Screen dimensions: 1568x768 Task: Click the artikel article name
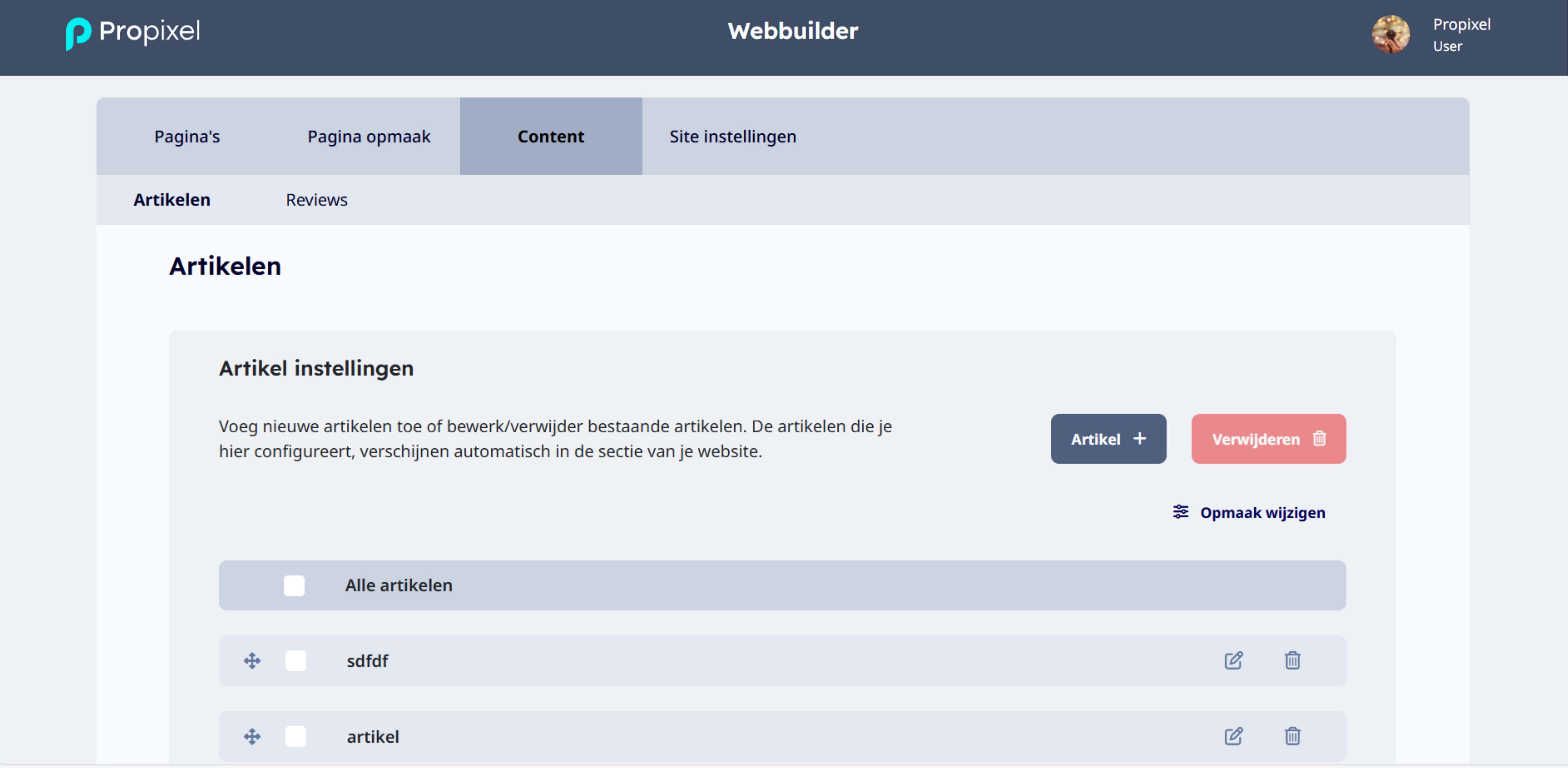click(373, 736)
